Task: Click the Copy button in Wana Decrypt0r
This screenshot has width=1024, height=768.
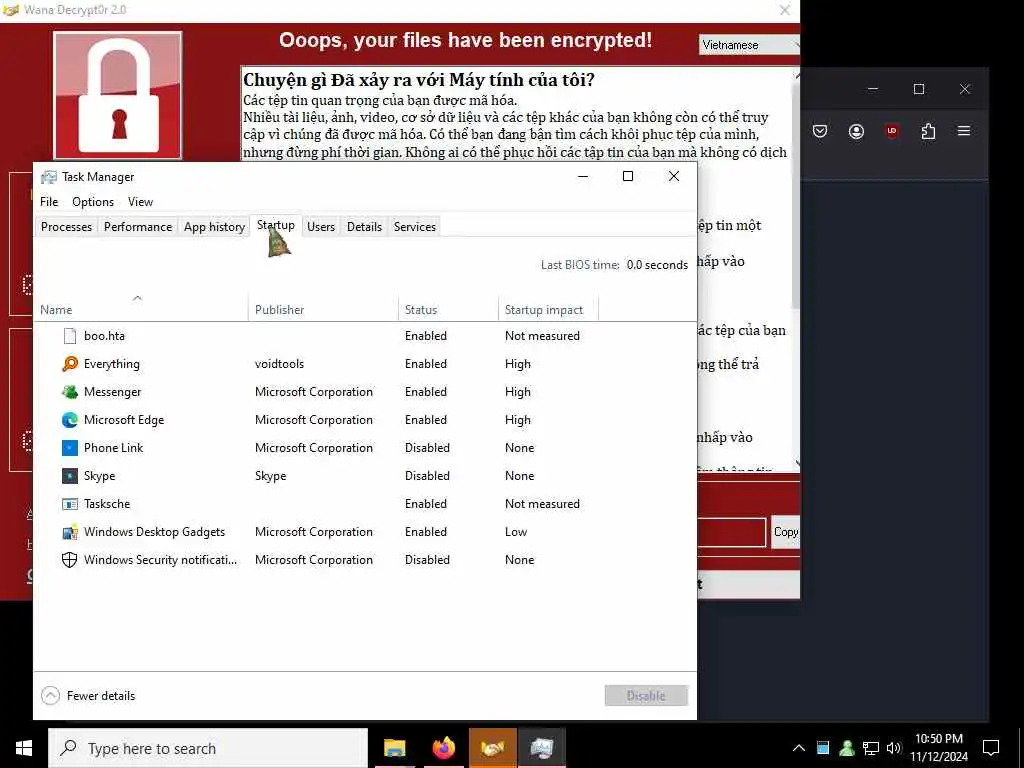Action: [786, 532]
